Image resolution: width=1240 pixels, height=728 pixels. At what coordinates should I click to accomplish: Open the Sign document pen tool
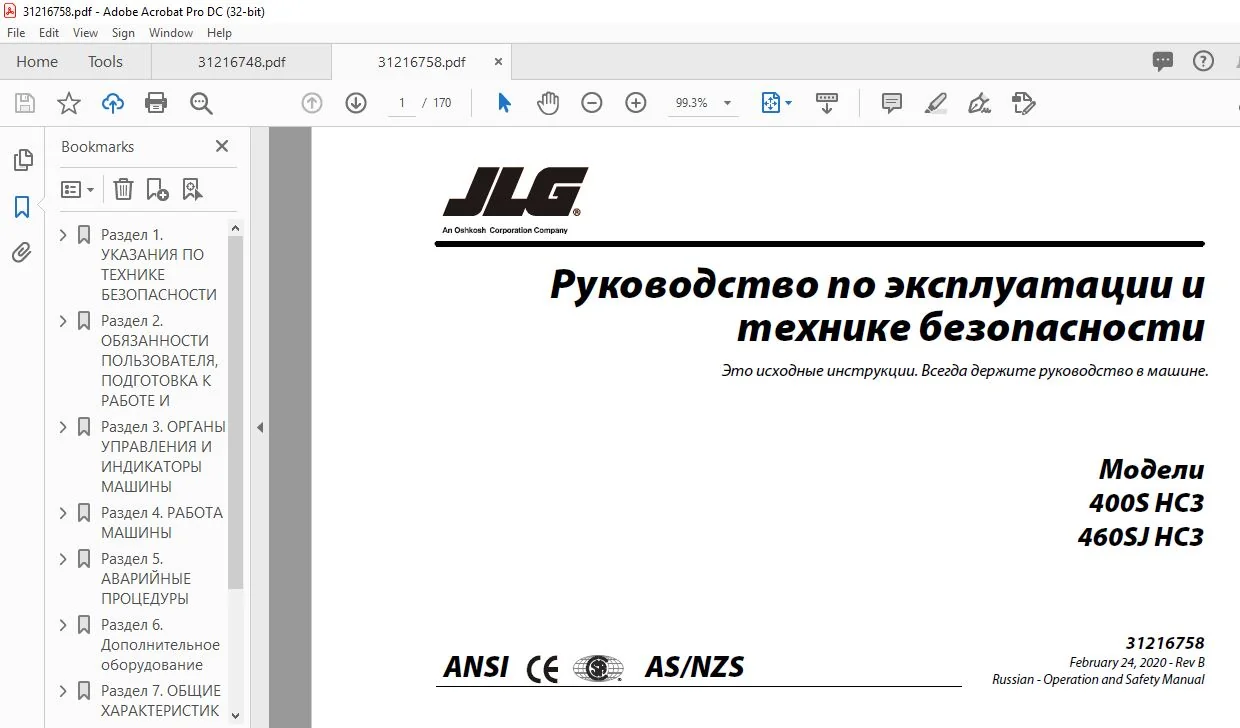[x=980, y=103]
